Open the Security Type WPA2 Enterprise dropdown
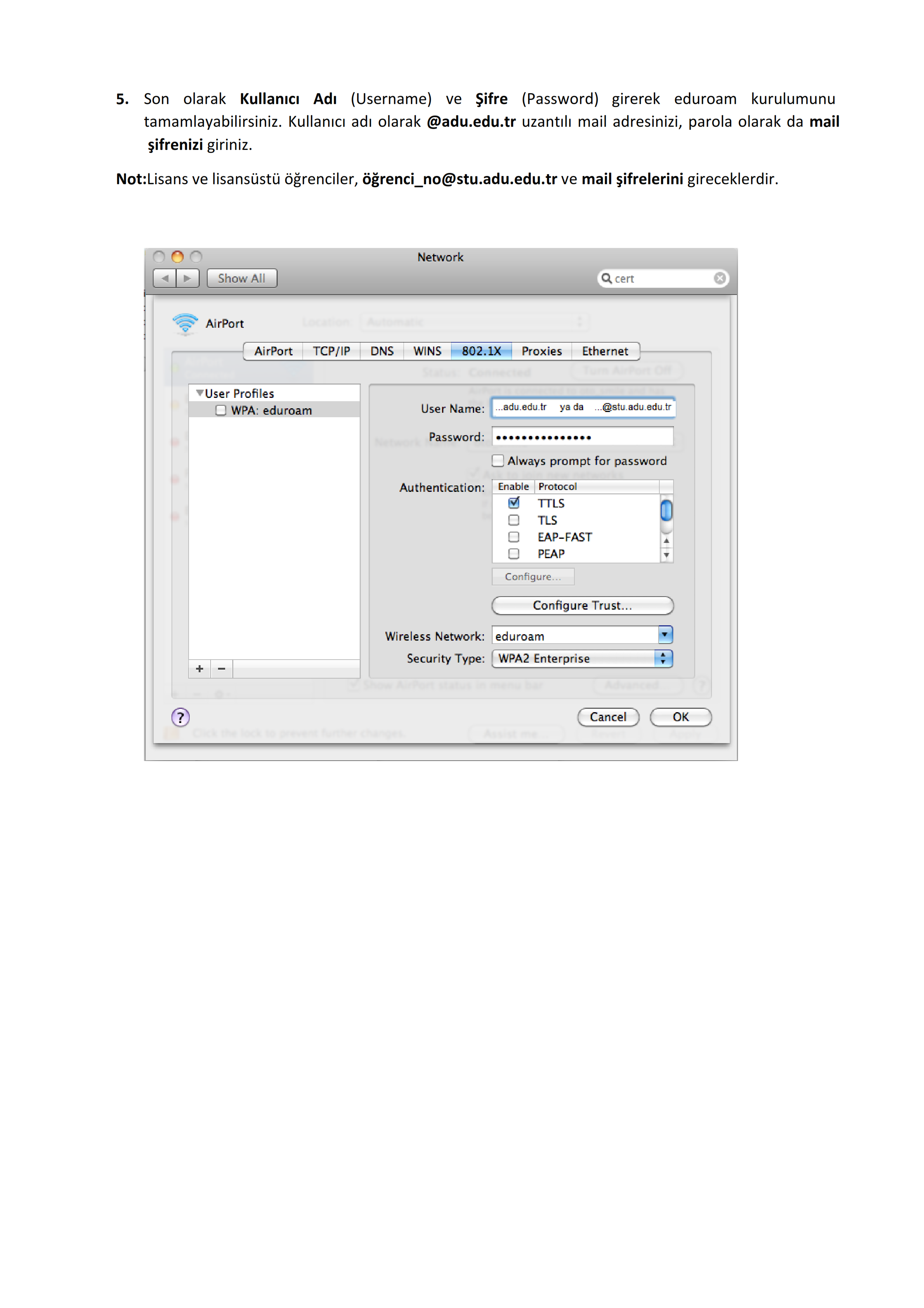Viewport: 924px width, 1308px height. pyautogui.click(x=583, y=658)
